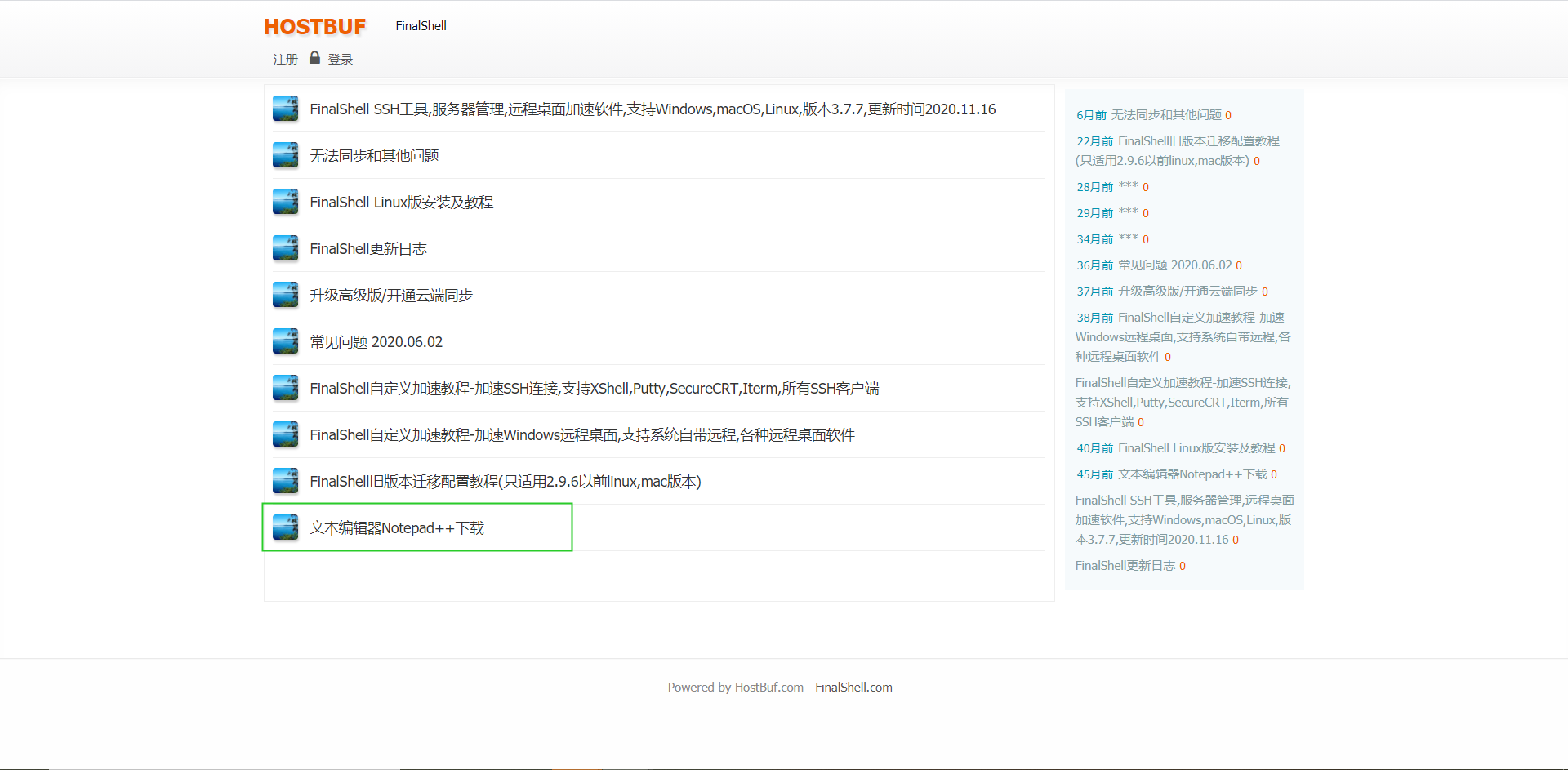Open sidebar link FinalShell Linux版安装及教程 from 40月前
Screen dimensions: 1568x770
pos(1196,448)
